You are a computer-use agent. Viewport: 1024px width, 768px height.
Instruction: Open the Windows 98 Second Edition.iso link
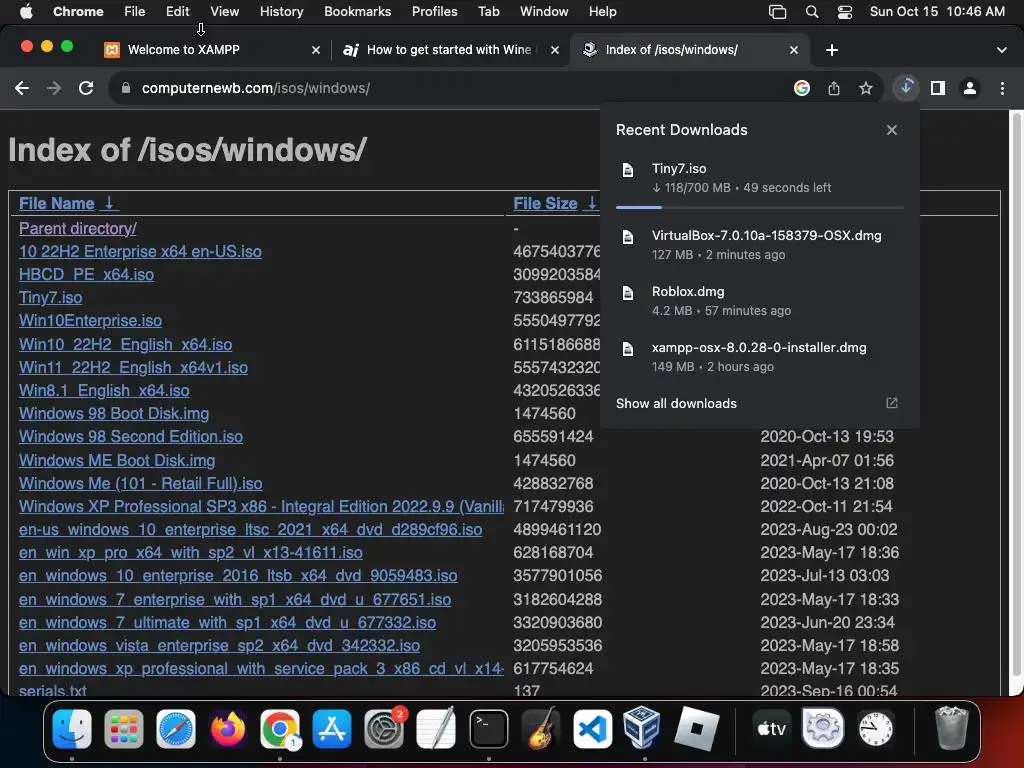131,436
